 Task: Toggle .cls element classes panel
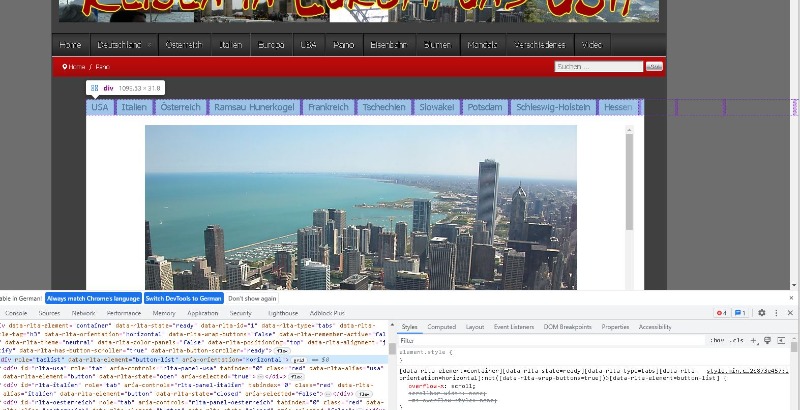[x=736, y=341]
